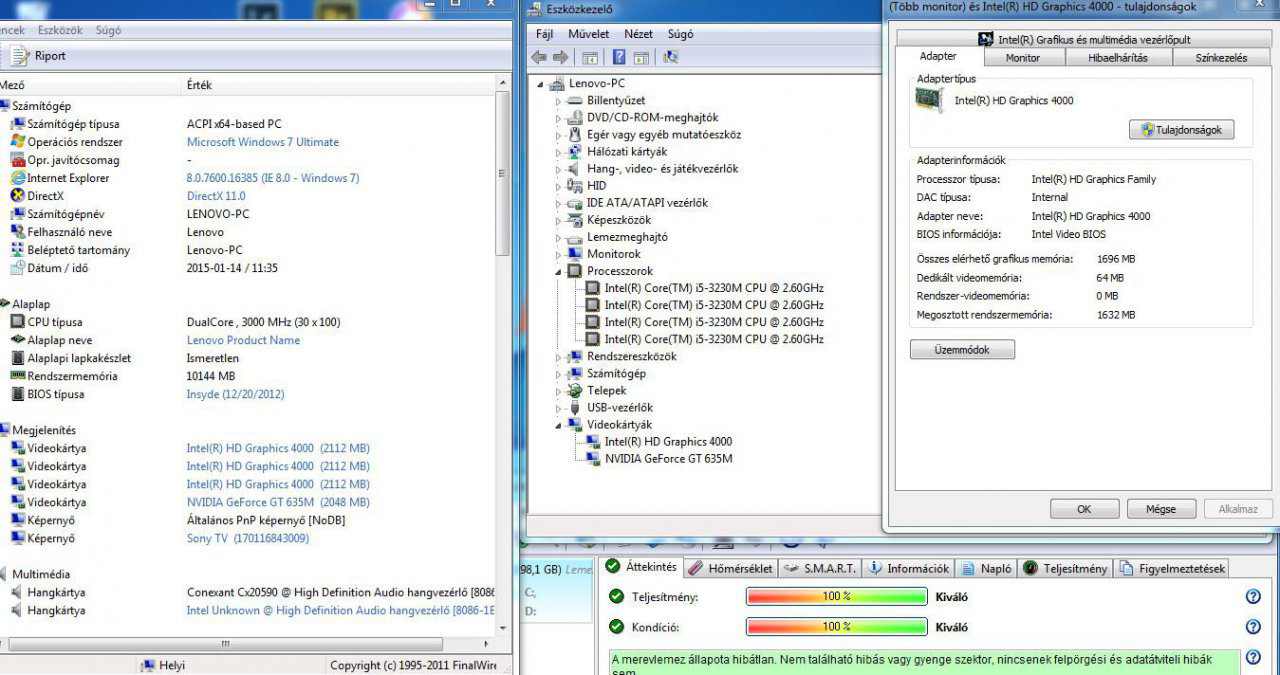This screenshot has width=1280, height=675.
Task: Click the CPU típusa chip icon
Action: (x=17, y=322)
